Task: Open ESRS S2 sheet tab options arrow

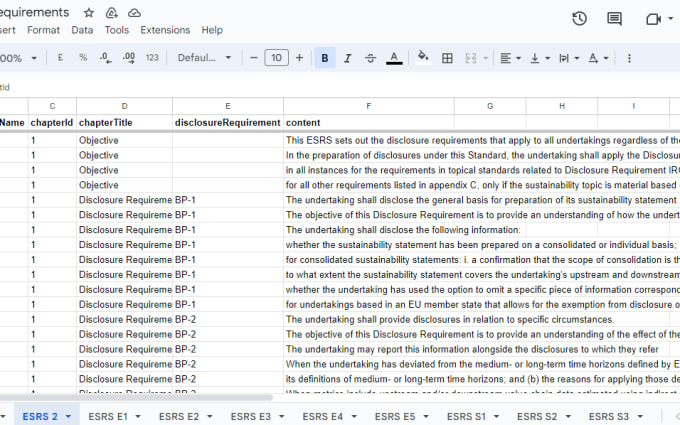Action: (568, 416)
